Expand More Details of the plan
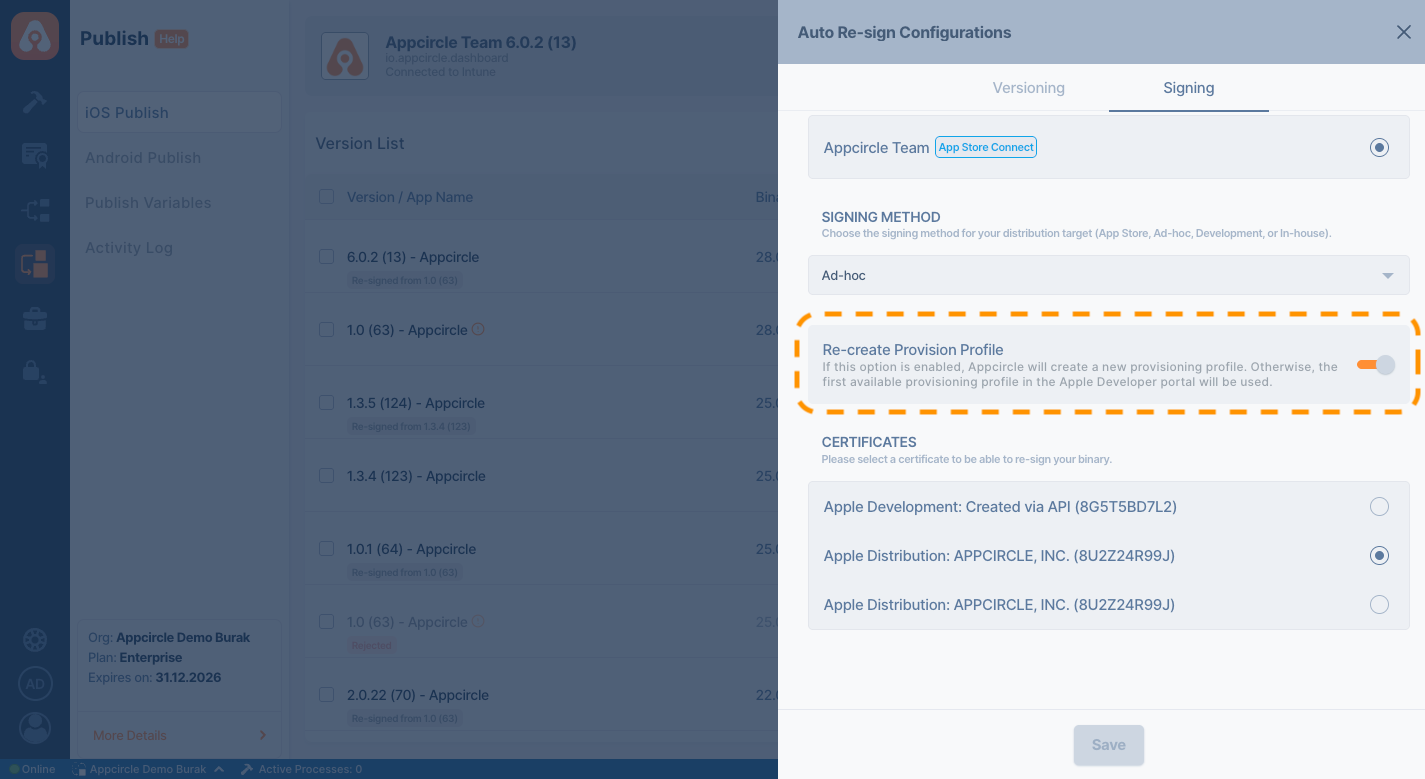The image size is (1425, 779). click(179, 735)
